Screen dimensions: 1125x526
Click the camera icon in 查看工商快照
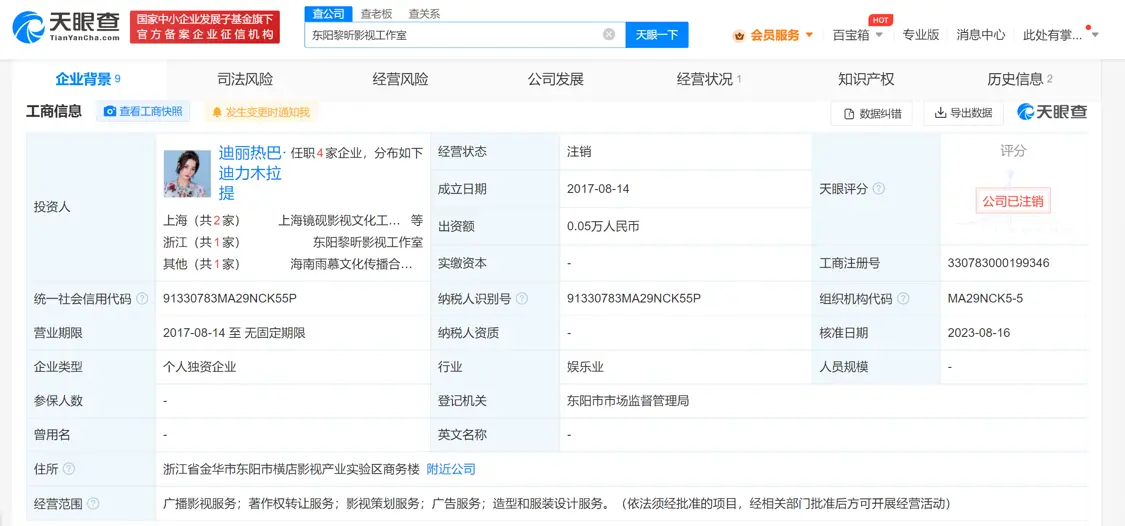tap(110, 111)
